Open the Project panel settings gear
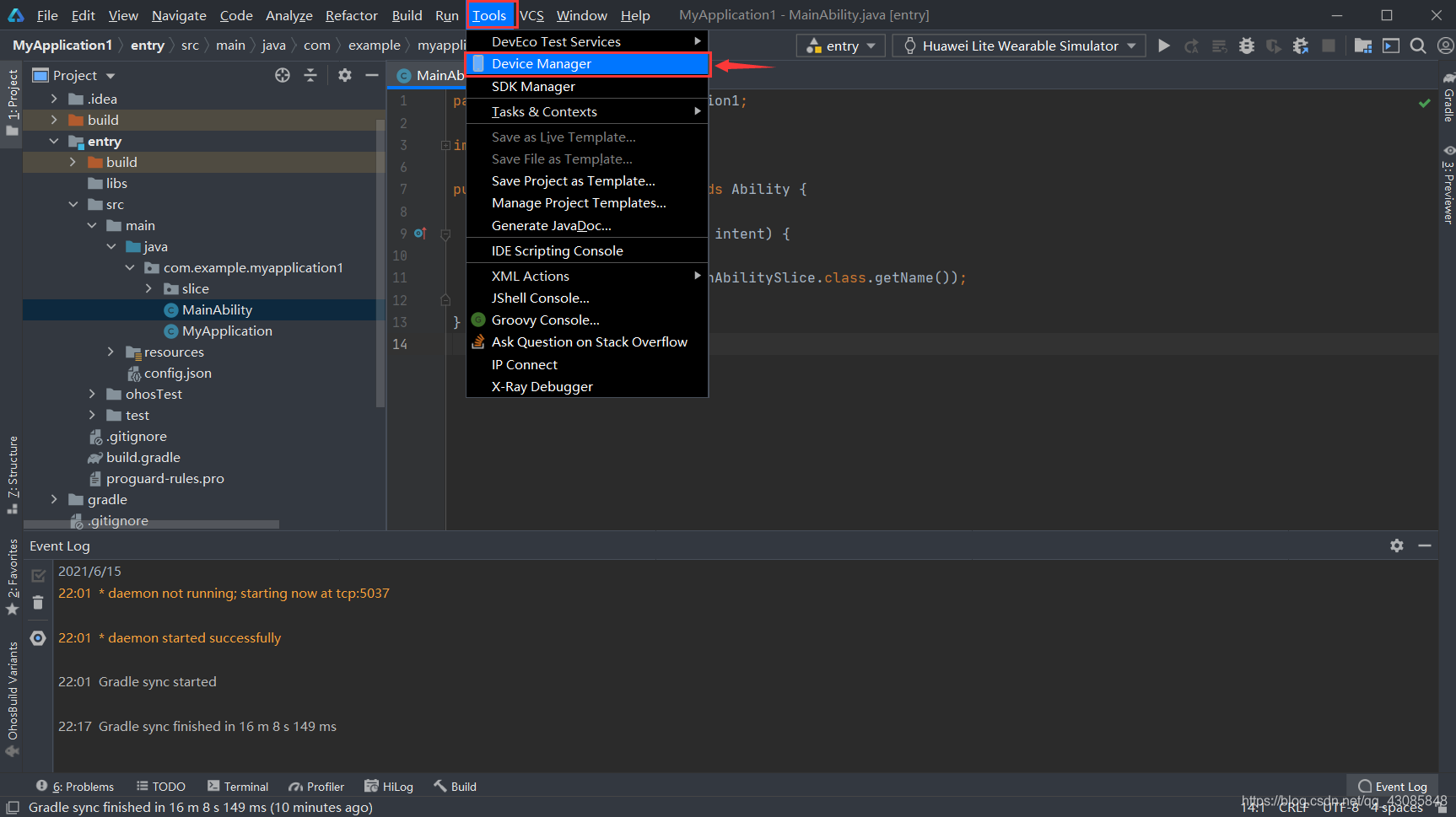 click(x=345, y=75)
